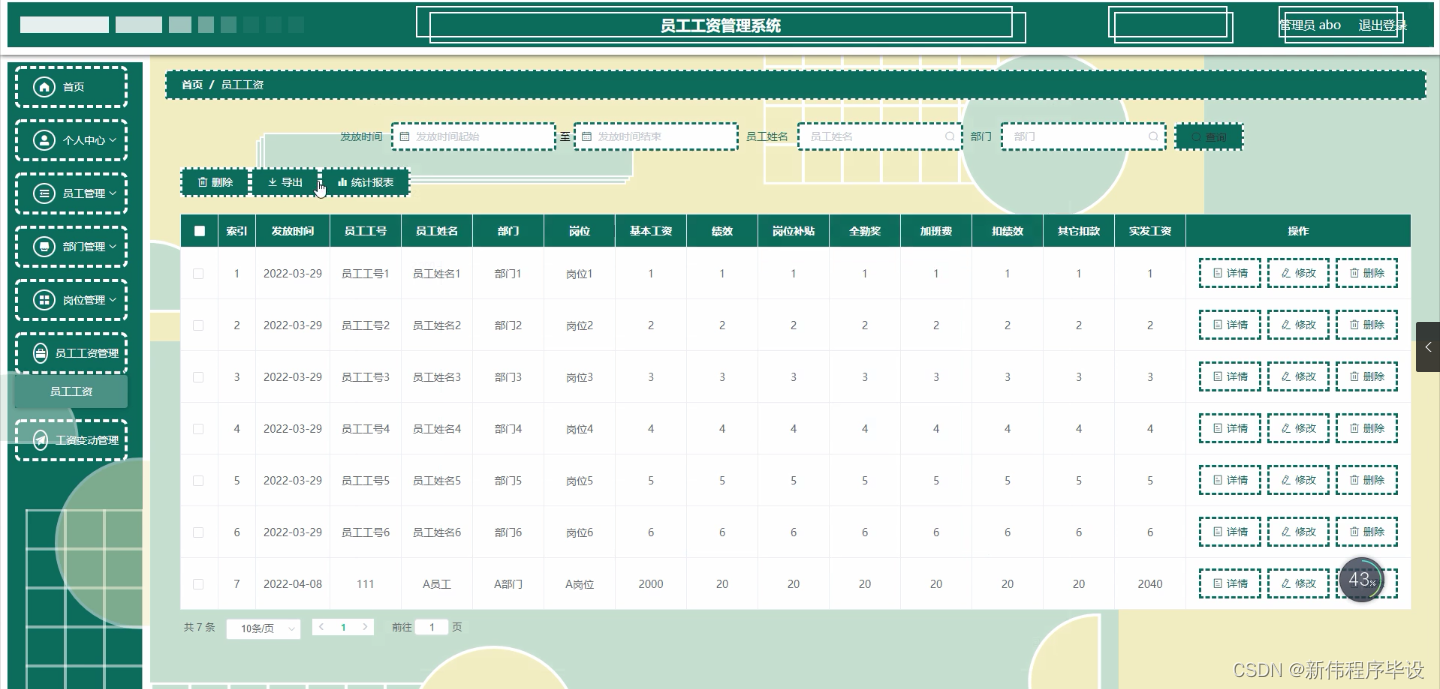Click the 43% circular progress indicator

(x=1362, y=580)
